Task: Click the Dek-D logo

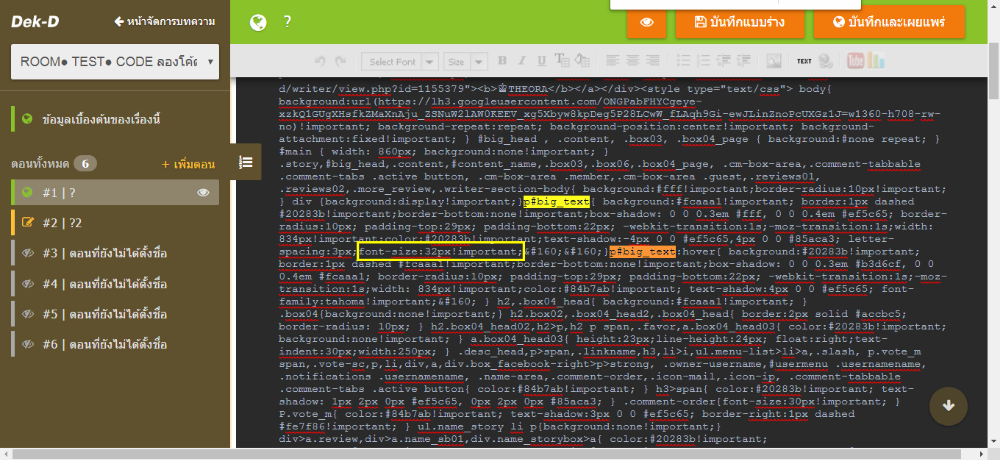Action: (35, 22)
